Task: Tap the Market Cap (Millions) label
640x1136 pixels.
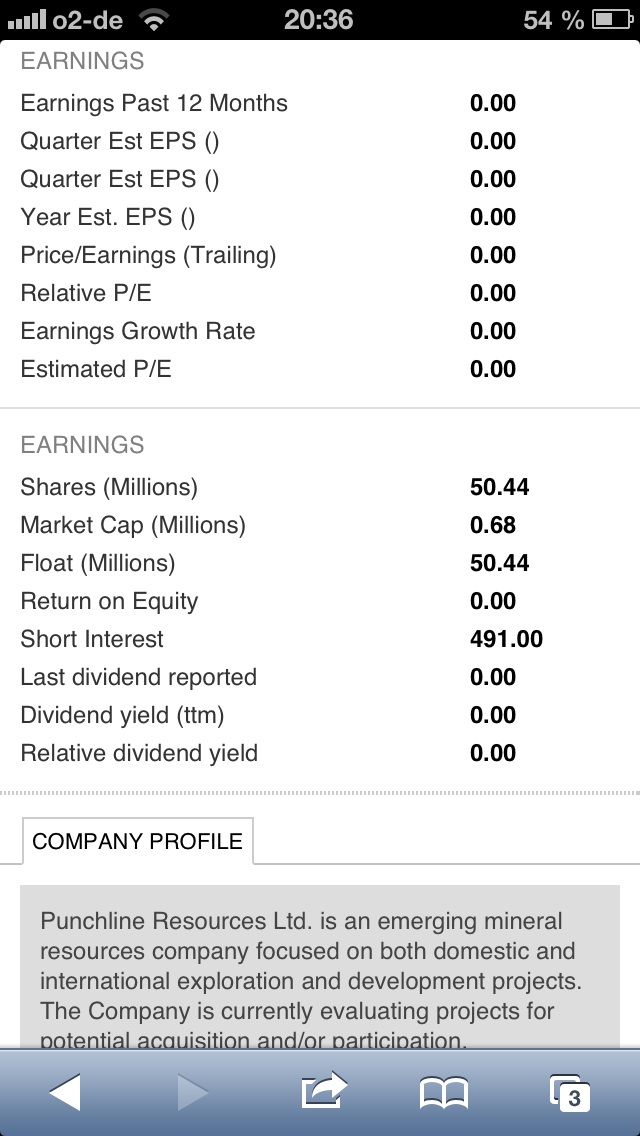Action: pyautogui.click(x=133, y=525)
